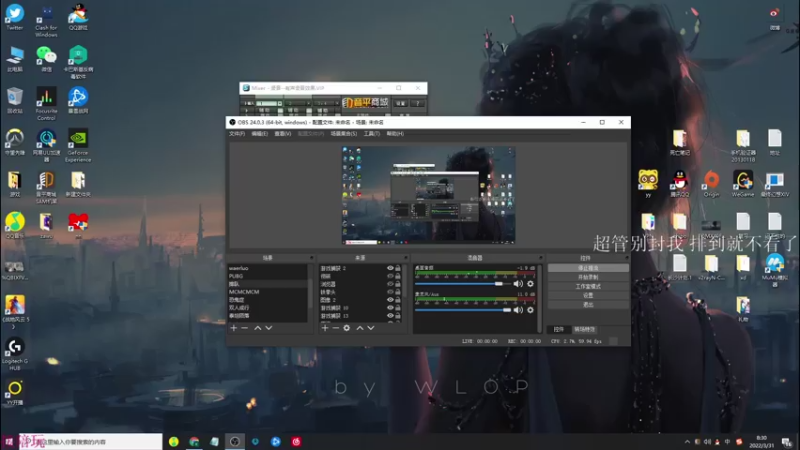Open Logitech G HUB desktop icon
Screen dimensions: 800x450
pos(15,354)
